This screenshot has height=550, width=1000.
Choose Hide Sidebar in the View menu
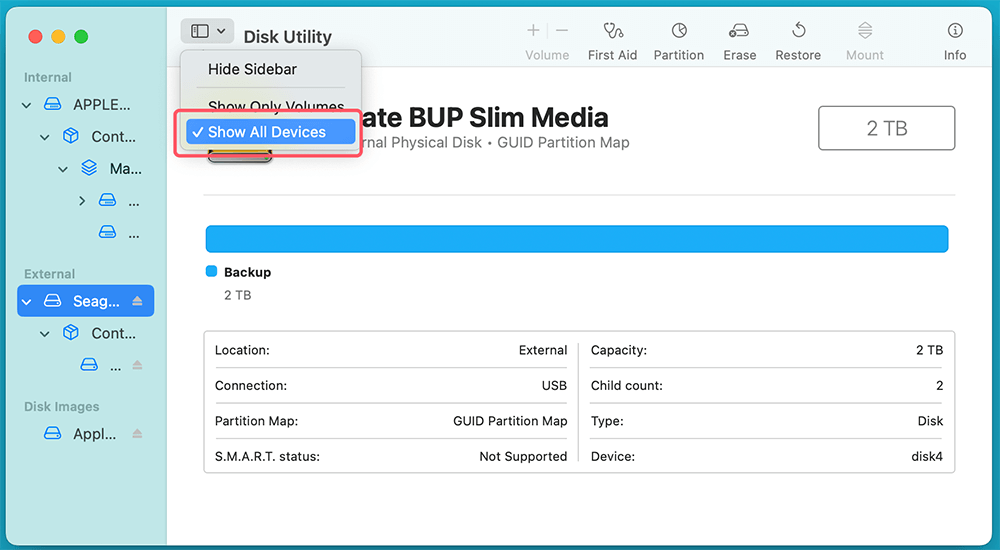[252, 69]
